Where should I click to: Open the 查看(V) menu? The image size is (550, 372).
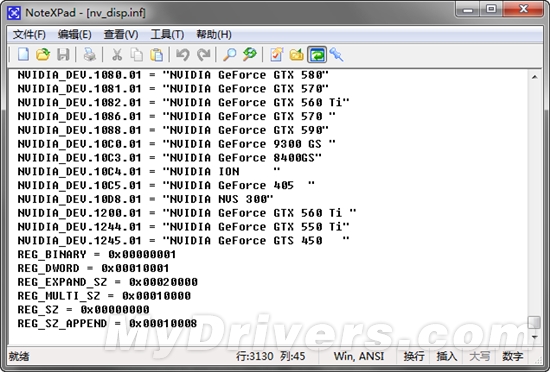(x=121, y=34)
